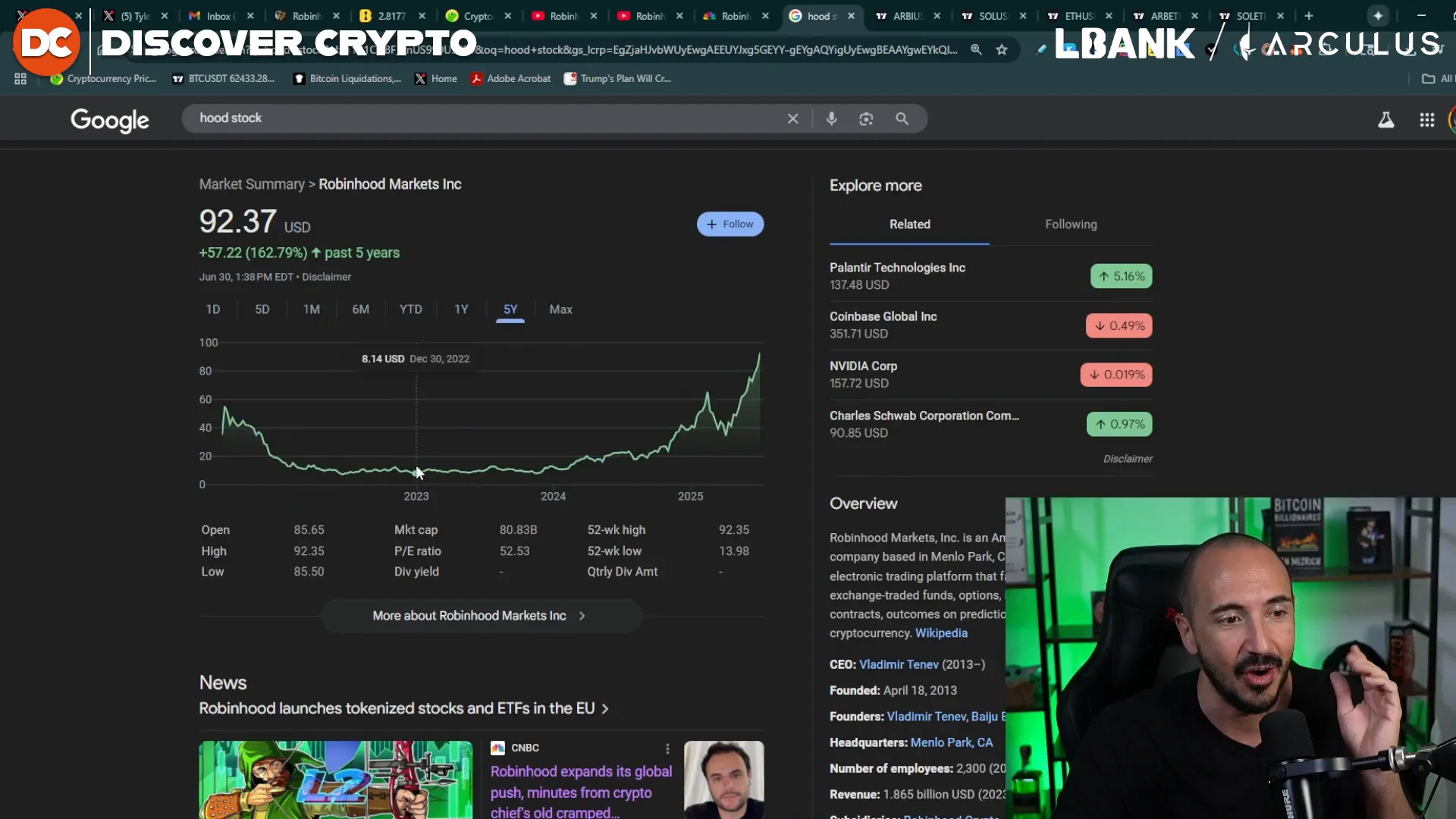Close the ARBIUS TradingView tab
Screen dimensions: 1456x819
(937, 16)
